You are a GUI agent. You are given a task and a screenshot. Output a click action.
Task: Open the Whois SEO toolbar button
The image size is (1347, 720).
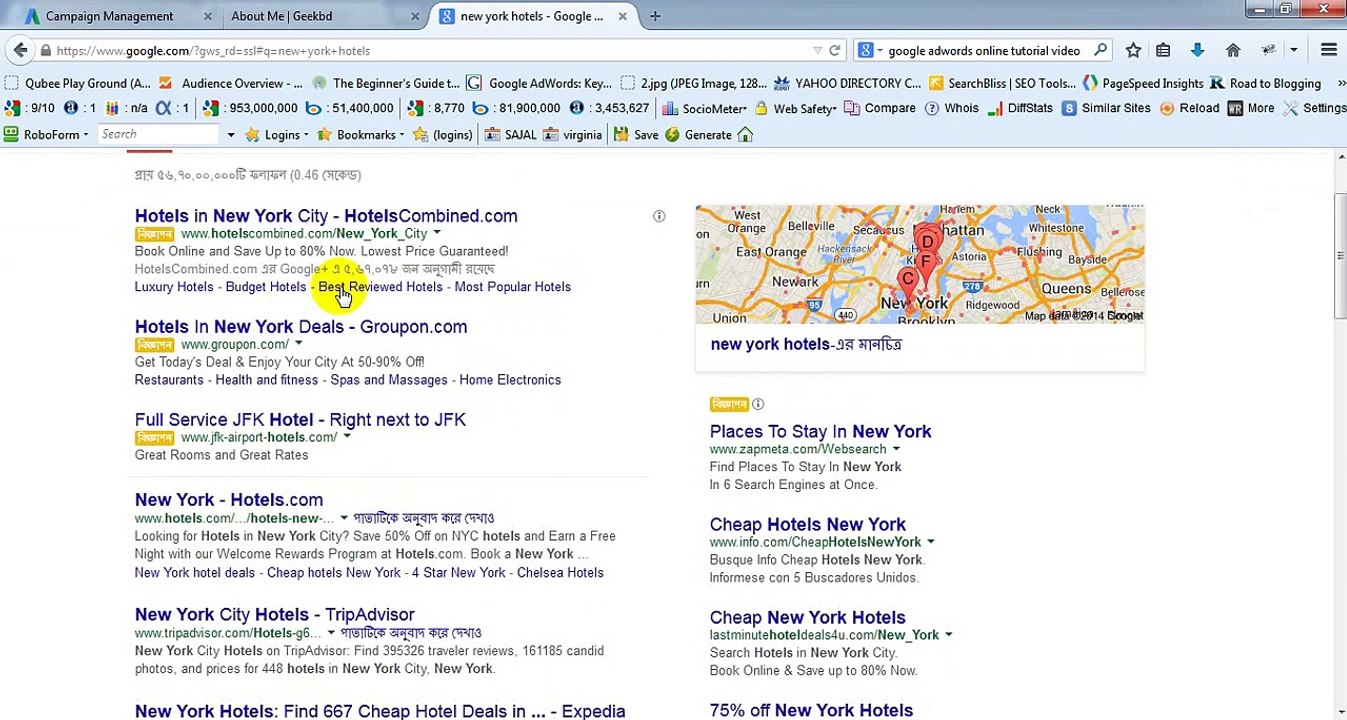pyautogui.click(x=951, y=108)
